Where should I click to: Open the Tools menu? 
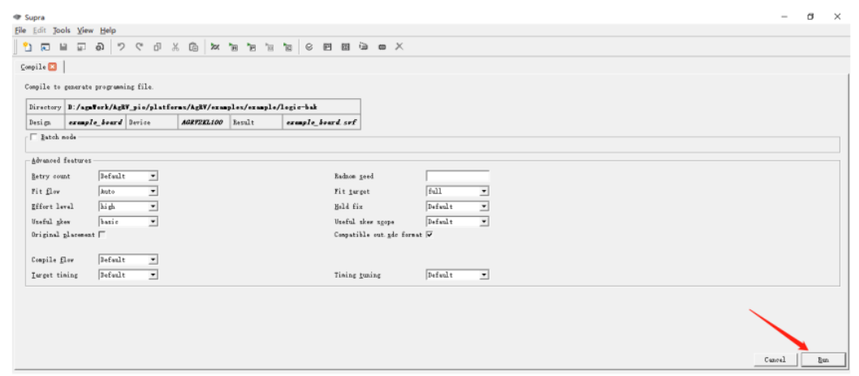[62, 30]
